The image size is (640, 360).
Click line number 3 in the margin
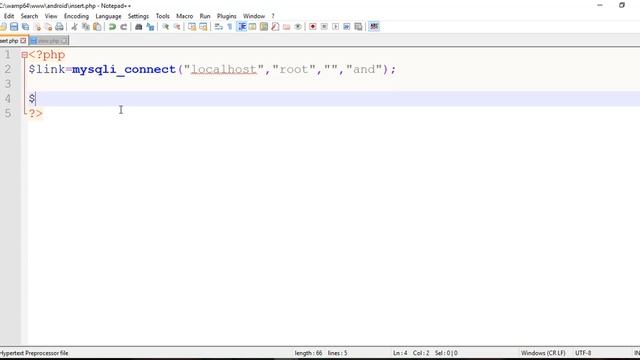point(8,84)
